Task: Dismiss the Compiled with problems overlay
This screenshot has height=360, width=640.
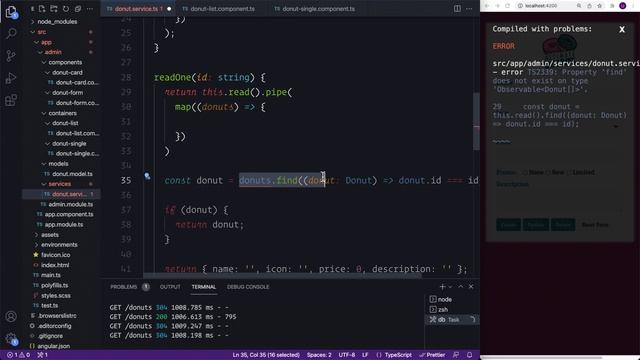Action: (622, 29)
